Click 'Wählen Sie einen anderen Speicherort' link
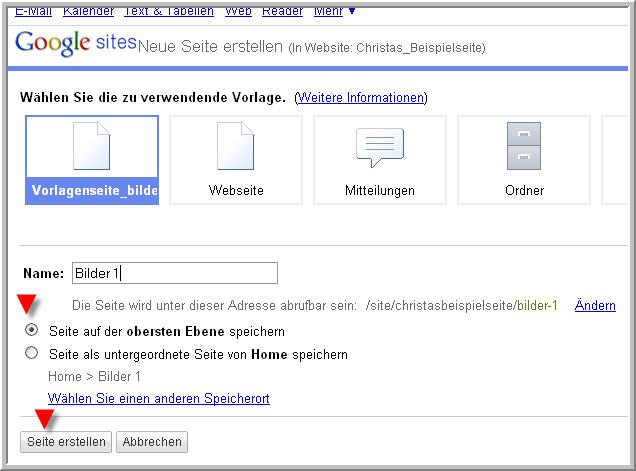The width and height of the screenshot is (636, 471). (158, 399)
